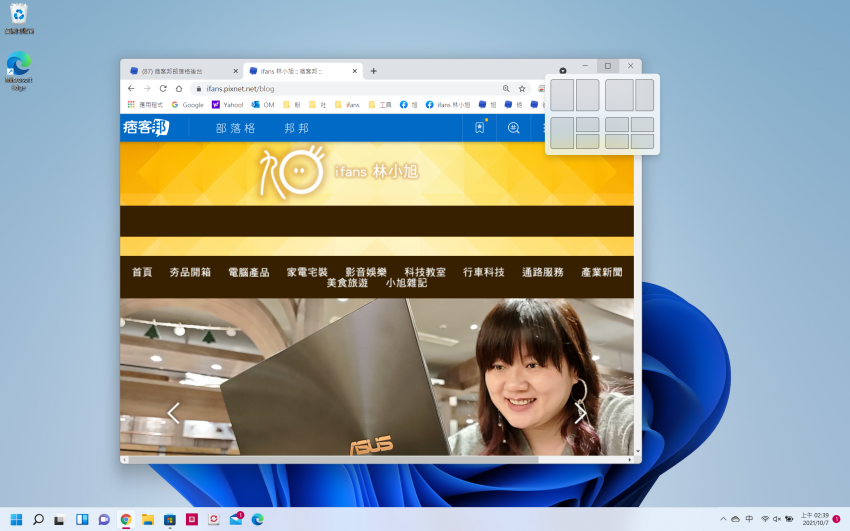The width and height of the screenshot is (850, 531).
Task: Open Chrome's home page button
Action: [x=179, y=88]
